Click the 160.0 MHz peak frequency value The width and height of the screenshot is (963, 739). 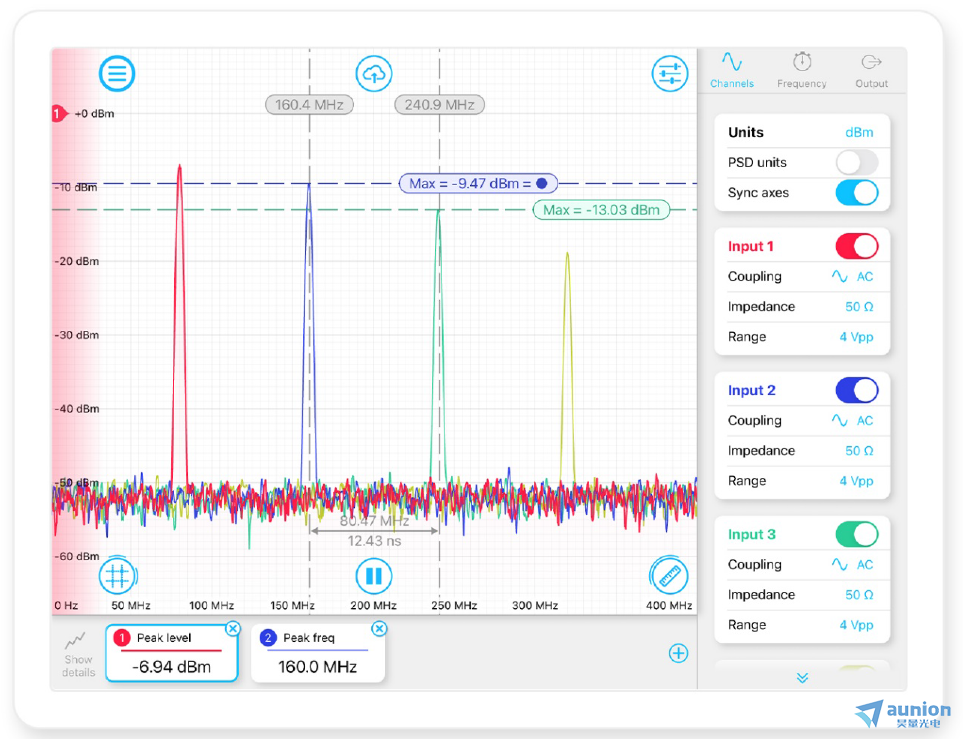tap(318, 667)
